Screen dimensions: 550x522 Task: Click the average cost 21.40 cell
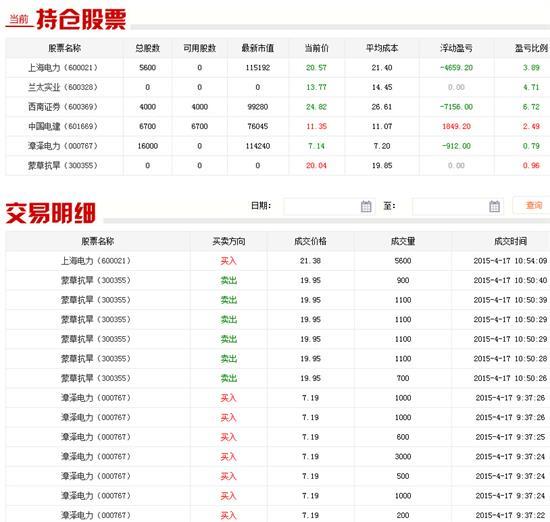[382, 68]
